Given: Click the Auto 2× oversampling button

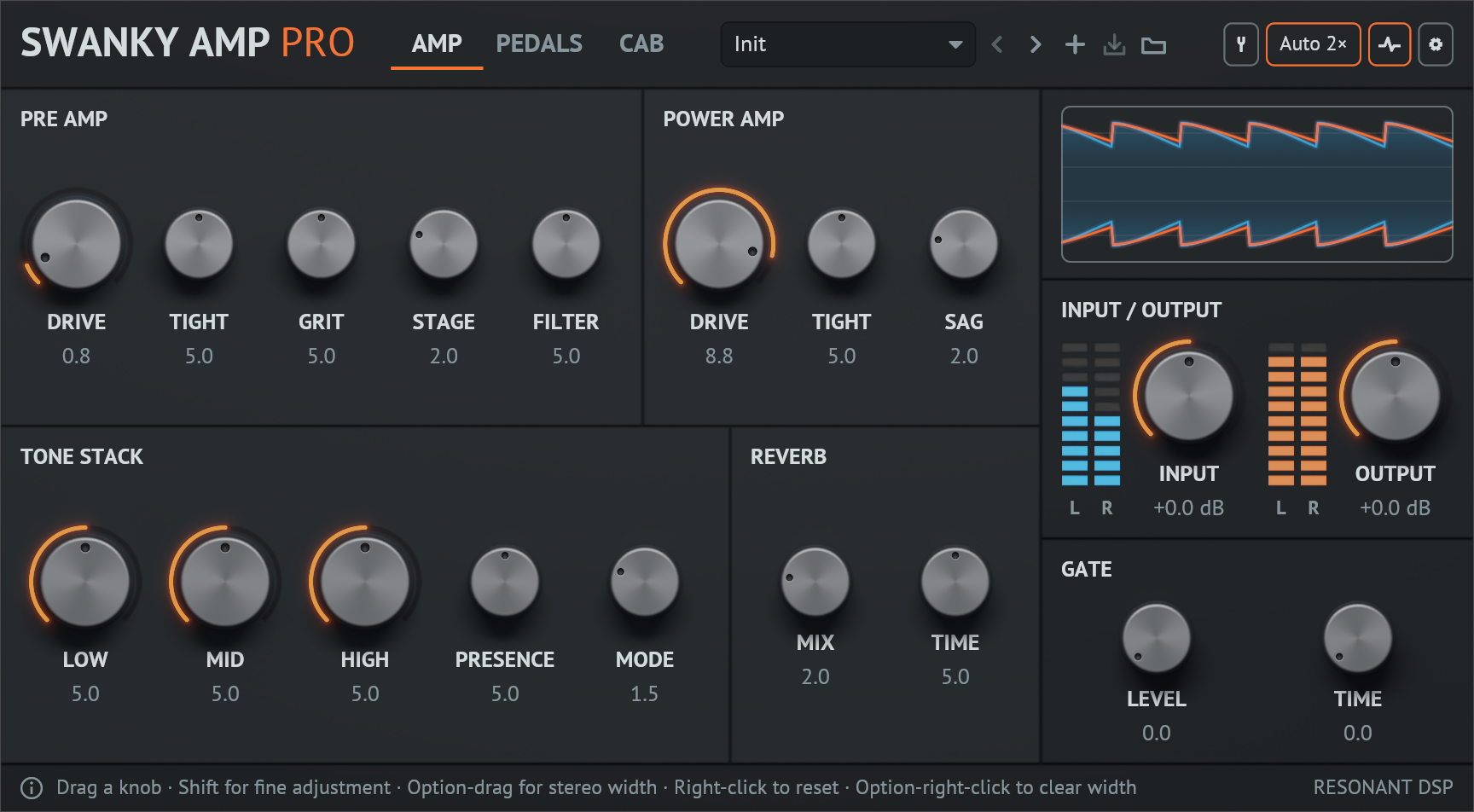Looking at the screenshot, I should point(1313,44).
